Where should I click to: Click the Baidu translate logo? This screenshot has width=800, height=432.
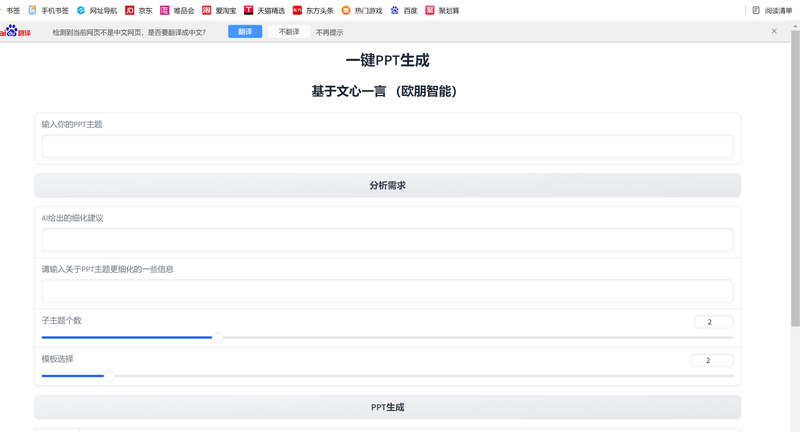[16, 31]
